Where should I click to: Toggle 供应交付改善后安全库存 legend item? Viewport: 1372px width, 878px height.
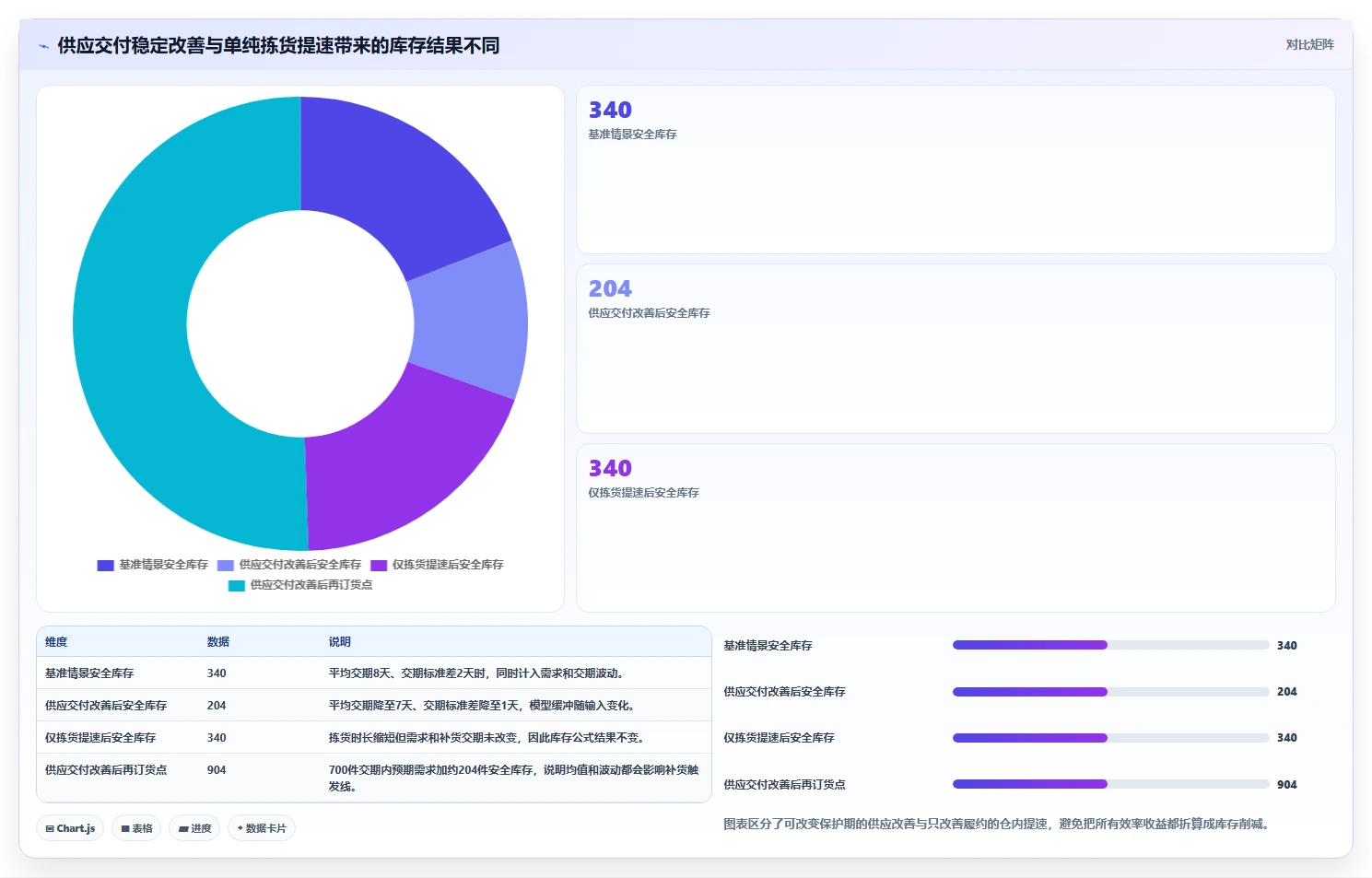[289, 565]
